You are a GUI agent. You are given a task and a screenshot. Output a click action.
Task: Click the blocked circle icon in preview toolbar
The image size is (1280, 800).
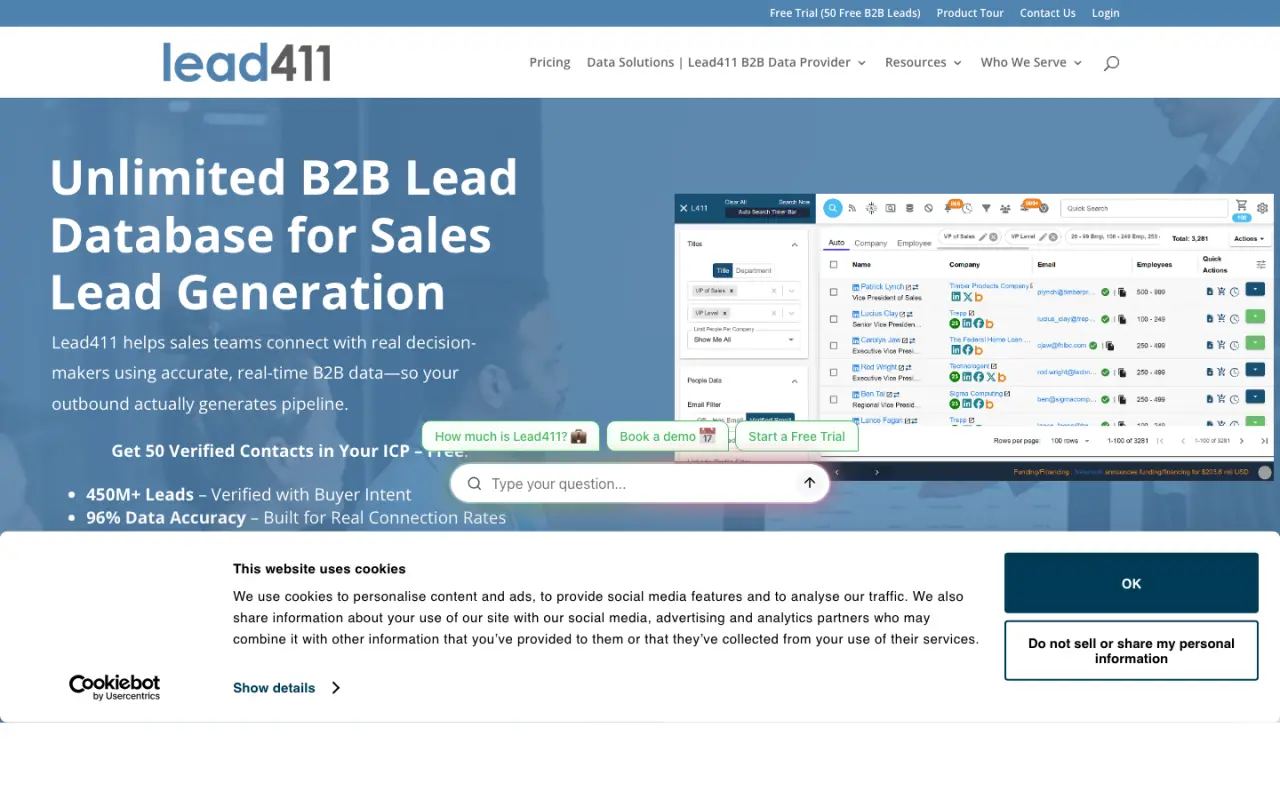pos(928,208)
